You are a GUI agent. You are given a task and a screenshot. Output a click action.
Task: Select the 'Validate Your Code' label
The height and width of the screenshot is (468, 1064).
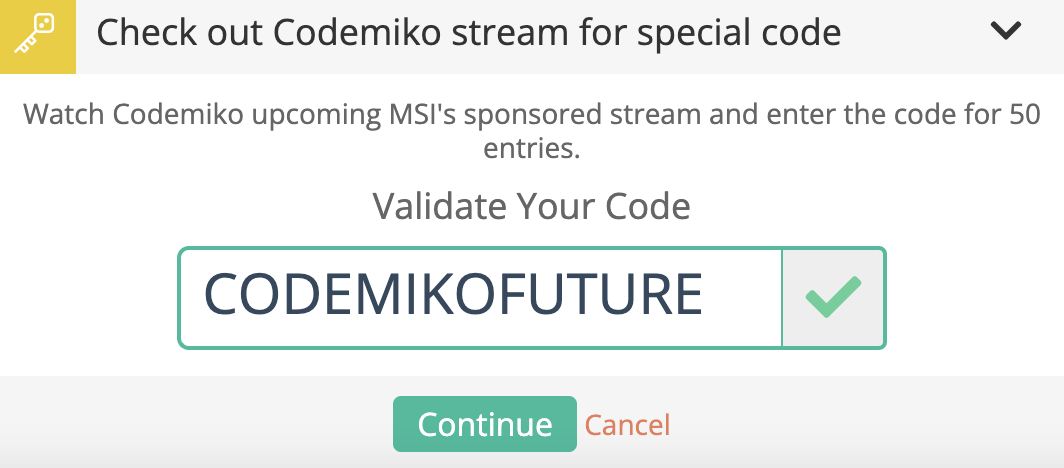tap(531, 206)
